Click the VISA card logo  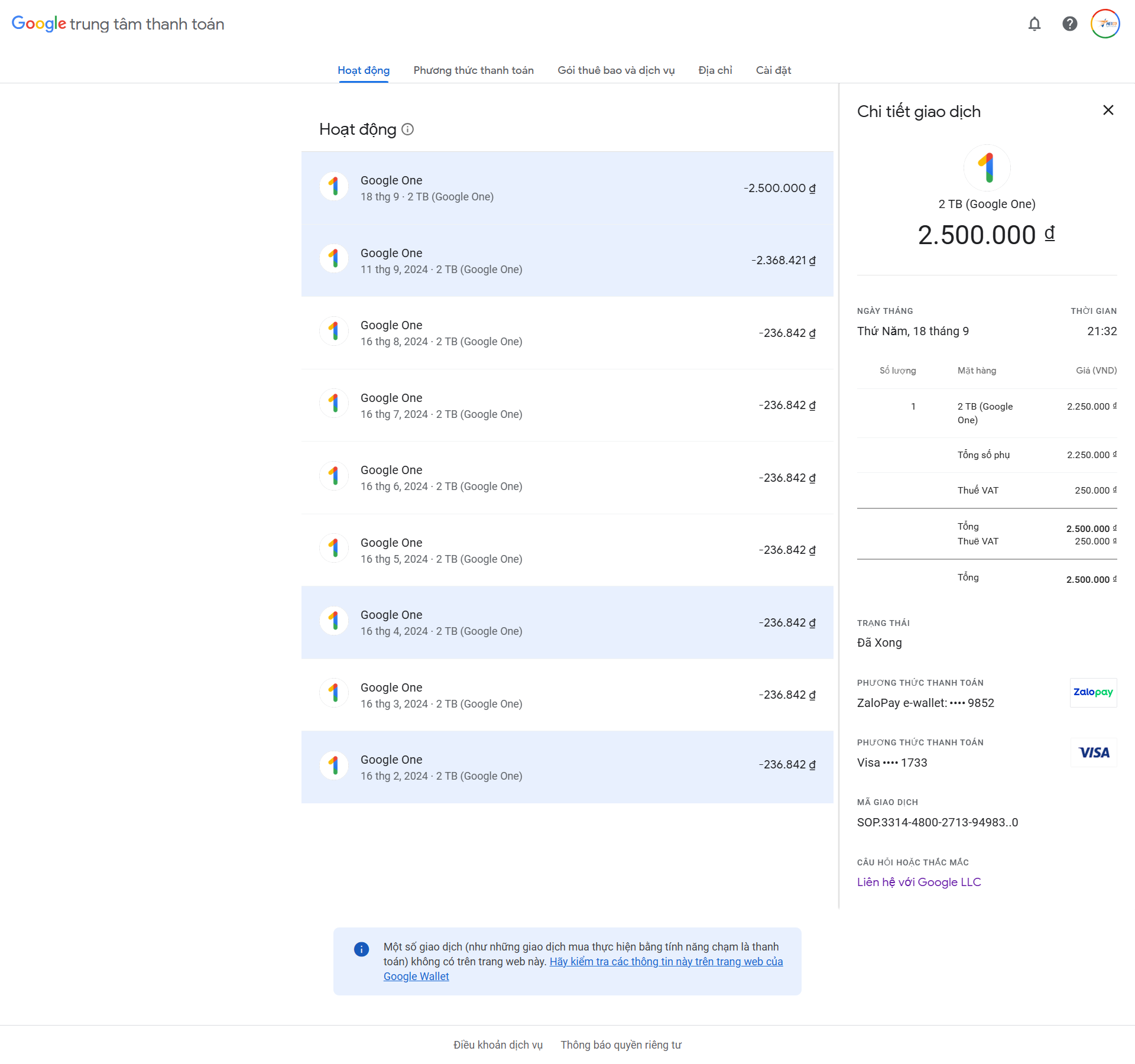(1093, 752)
